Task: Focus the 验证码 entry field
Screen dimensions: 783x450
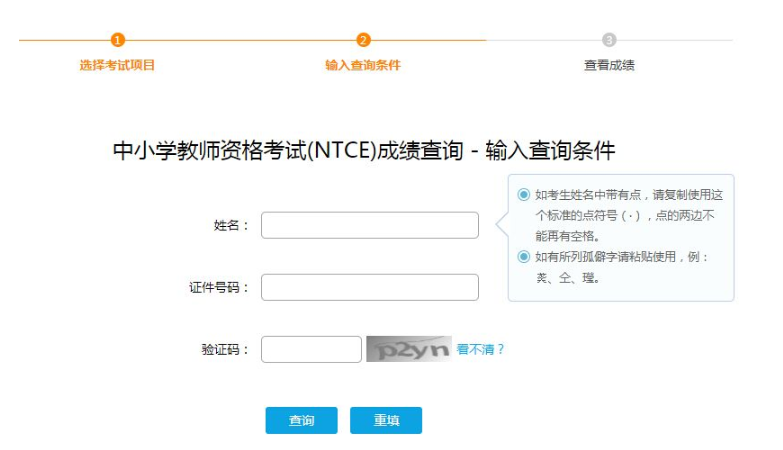Action: [310, 349]
